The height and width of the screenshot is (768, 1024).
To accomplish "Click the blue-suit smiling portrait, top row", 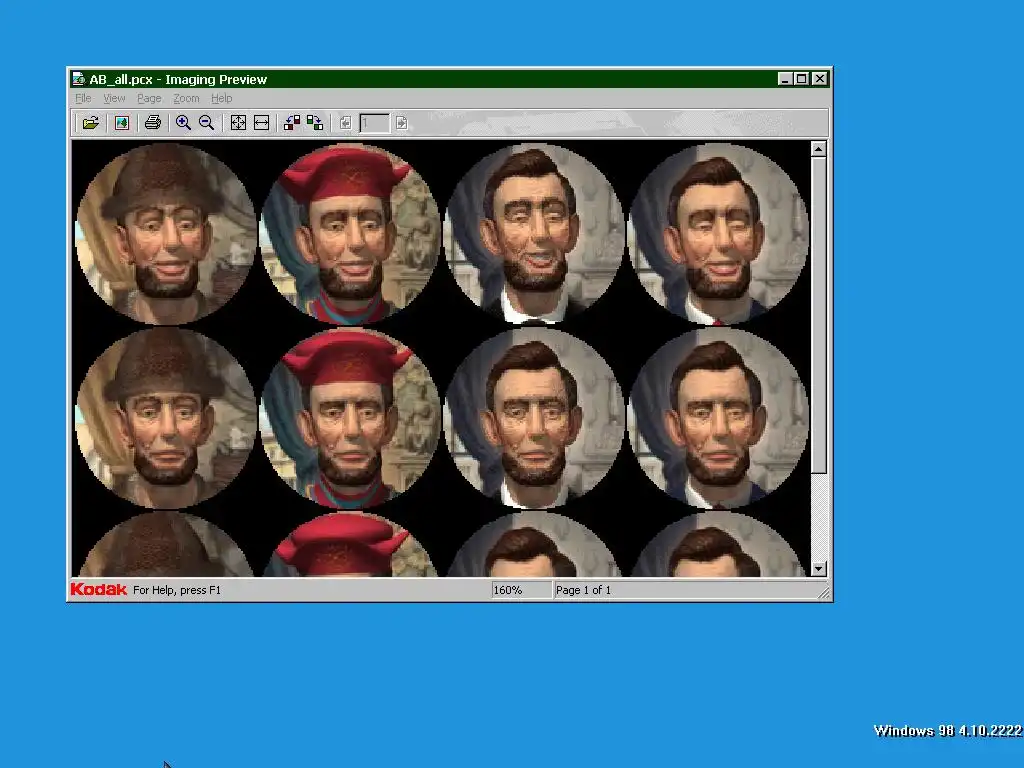I will click(x=718, y=234).
